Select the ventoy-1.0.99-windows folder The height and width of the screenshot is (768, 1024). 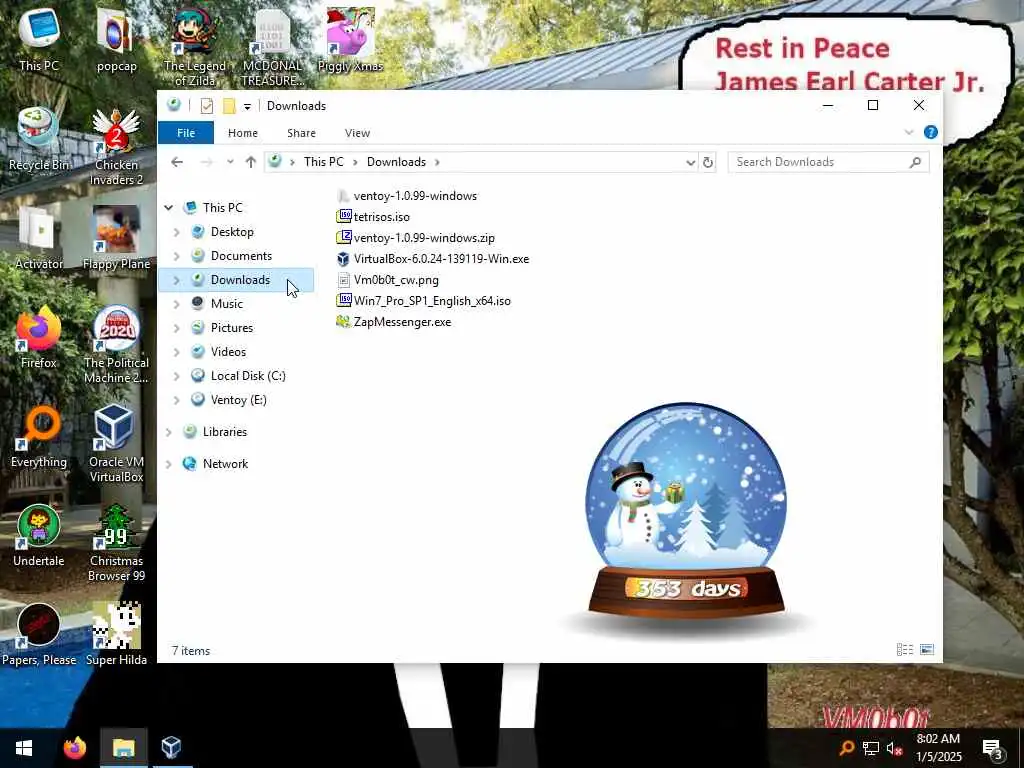point(406,196)
